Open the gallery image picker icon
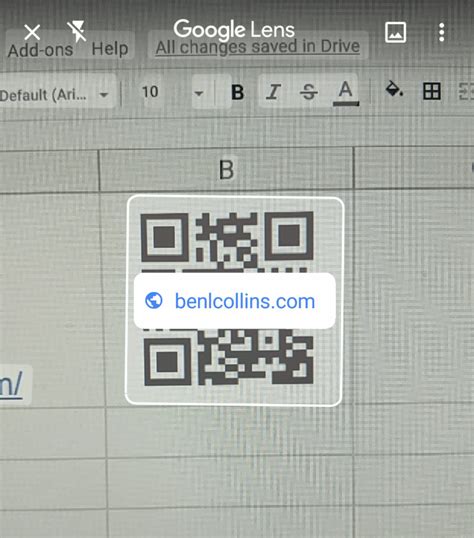The height and width of the screenshot is (538, 474). [395, 32]
